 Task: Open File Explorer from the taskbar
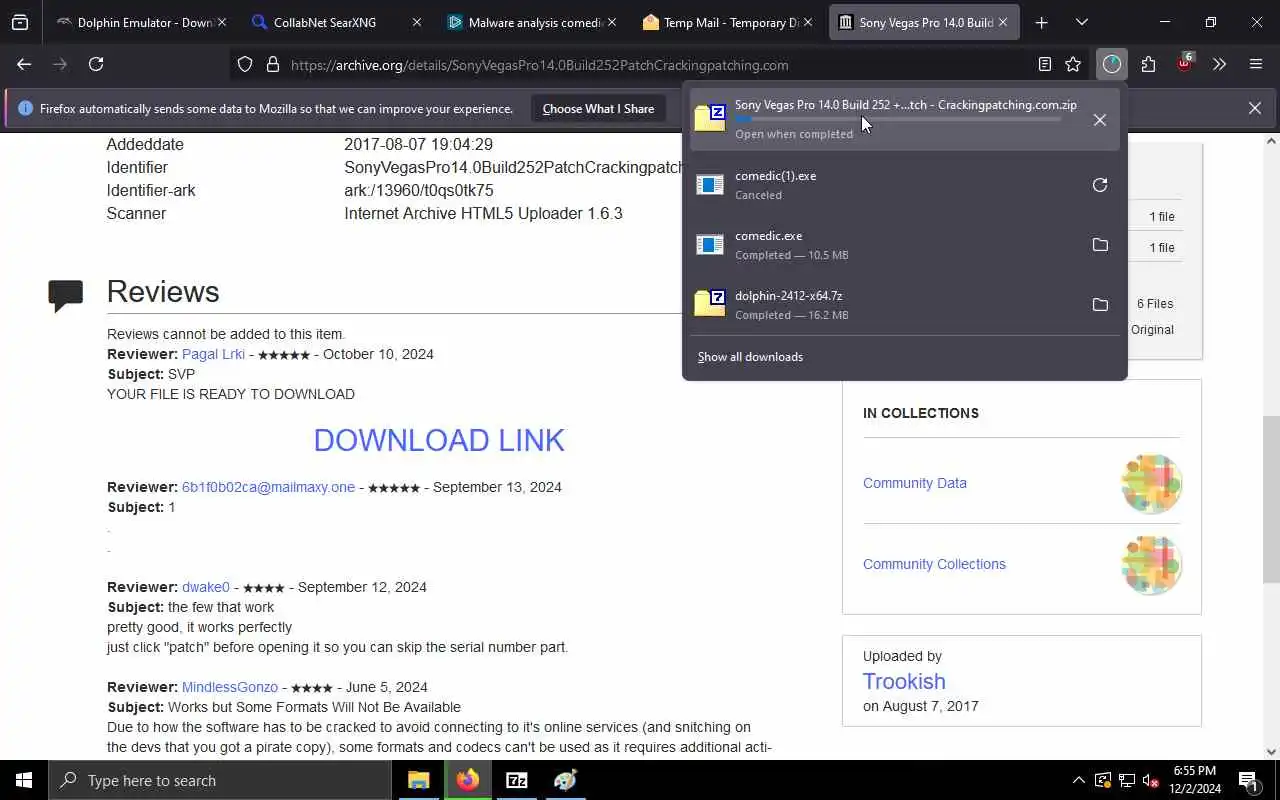coord(419,780)
